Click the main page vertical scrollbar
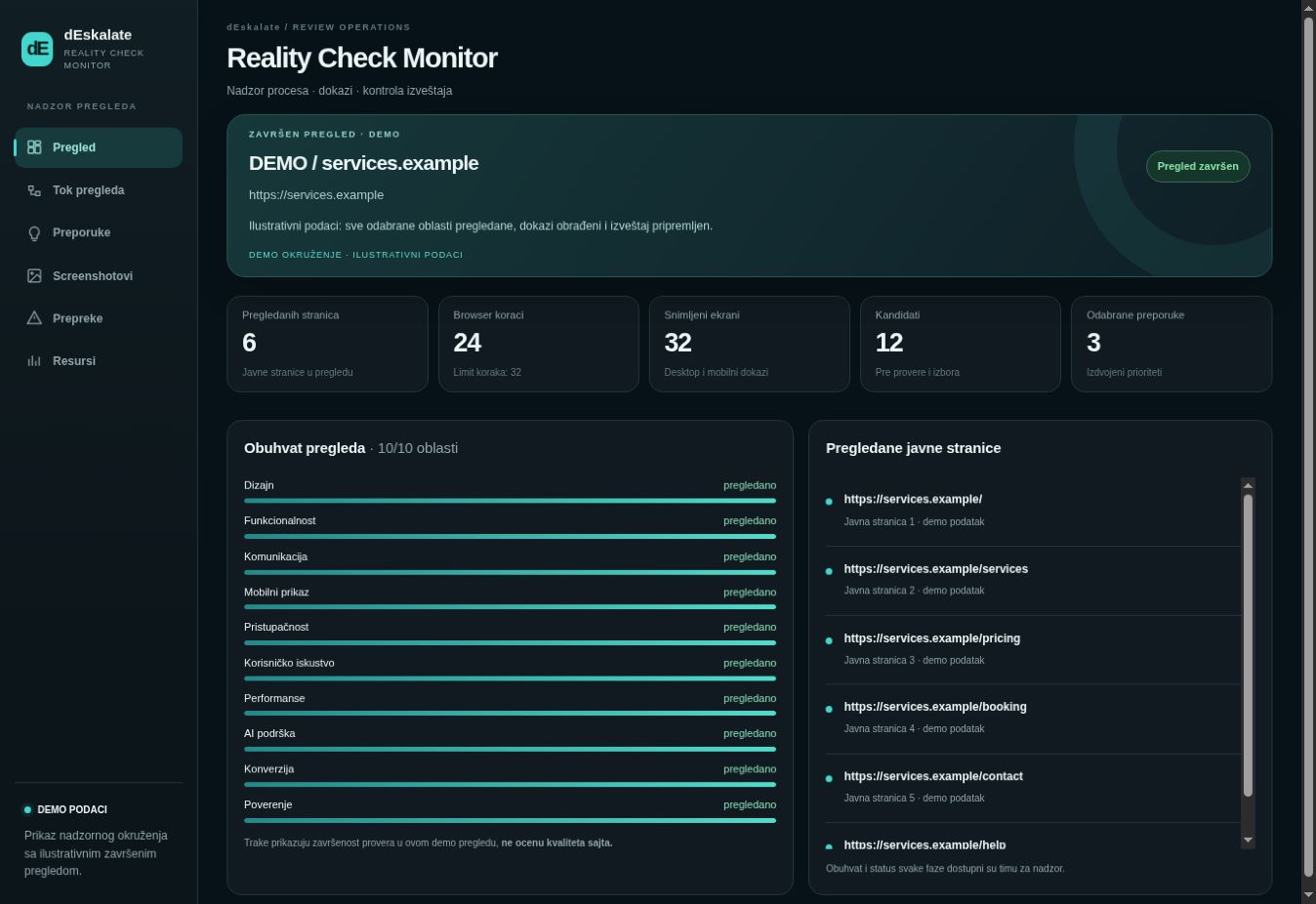The width and height of the screenshot is (1316, 904). tap(1308, 447)
